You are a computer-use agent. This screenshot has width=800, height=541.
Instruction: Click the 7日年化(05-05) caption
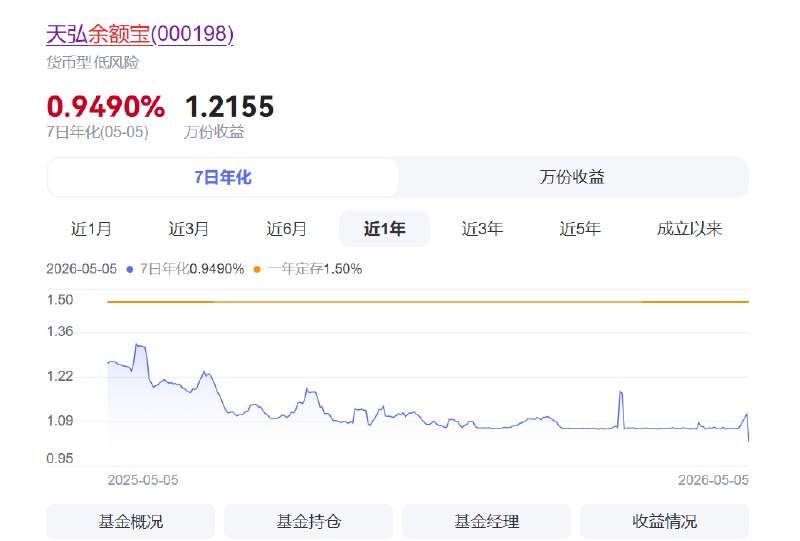click(x=97, y=132)
